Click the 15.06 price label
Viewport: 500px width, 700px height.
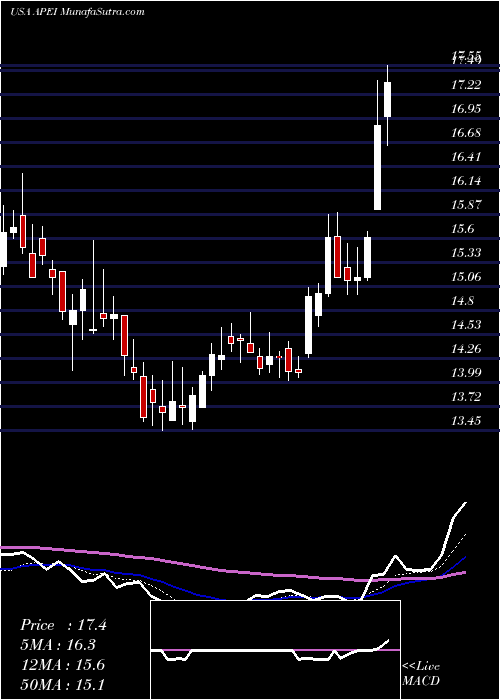tap(466, 277)
